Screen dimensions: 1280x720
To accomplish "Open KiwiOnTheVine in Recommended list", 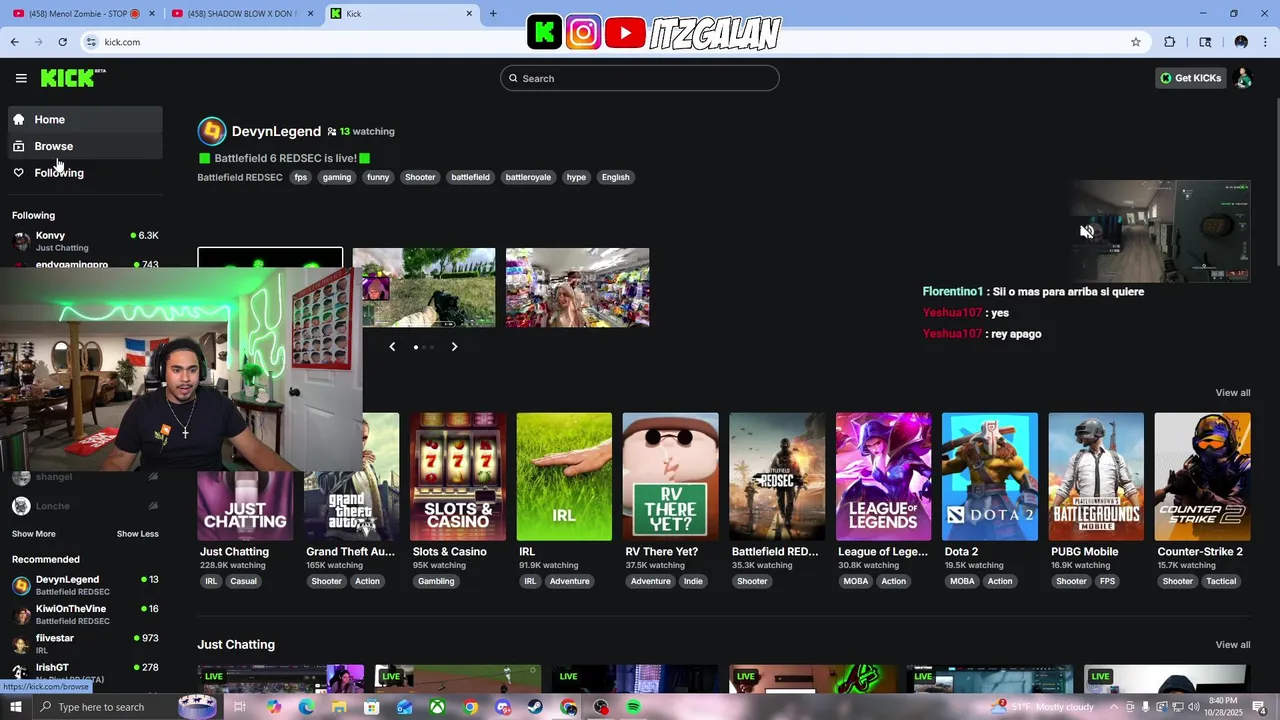I will tap(85, 615).
